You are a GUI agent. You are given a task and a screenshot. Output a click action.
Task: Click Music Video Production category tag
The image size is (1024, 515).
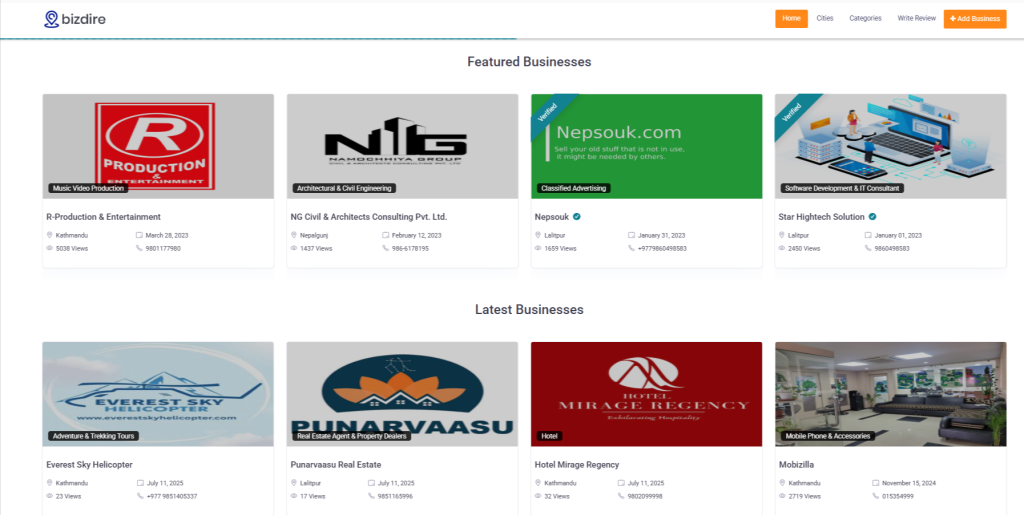coord(88,188)
